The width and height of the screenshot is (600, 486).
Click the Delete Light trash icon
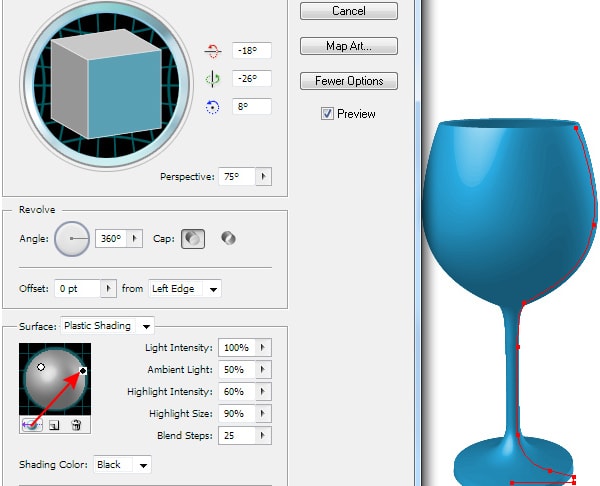[x=76, y=425]
